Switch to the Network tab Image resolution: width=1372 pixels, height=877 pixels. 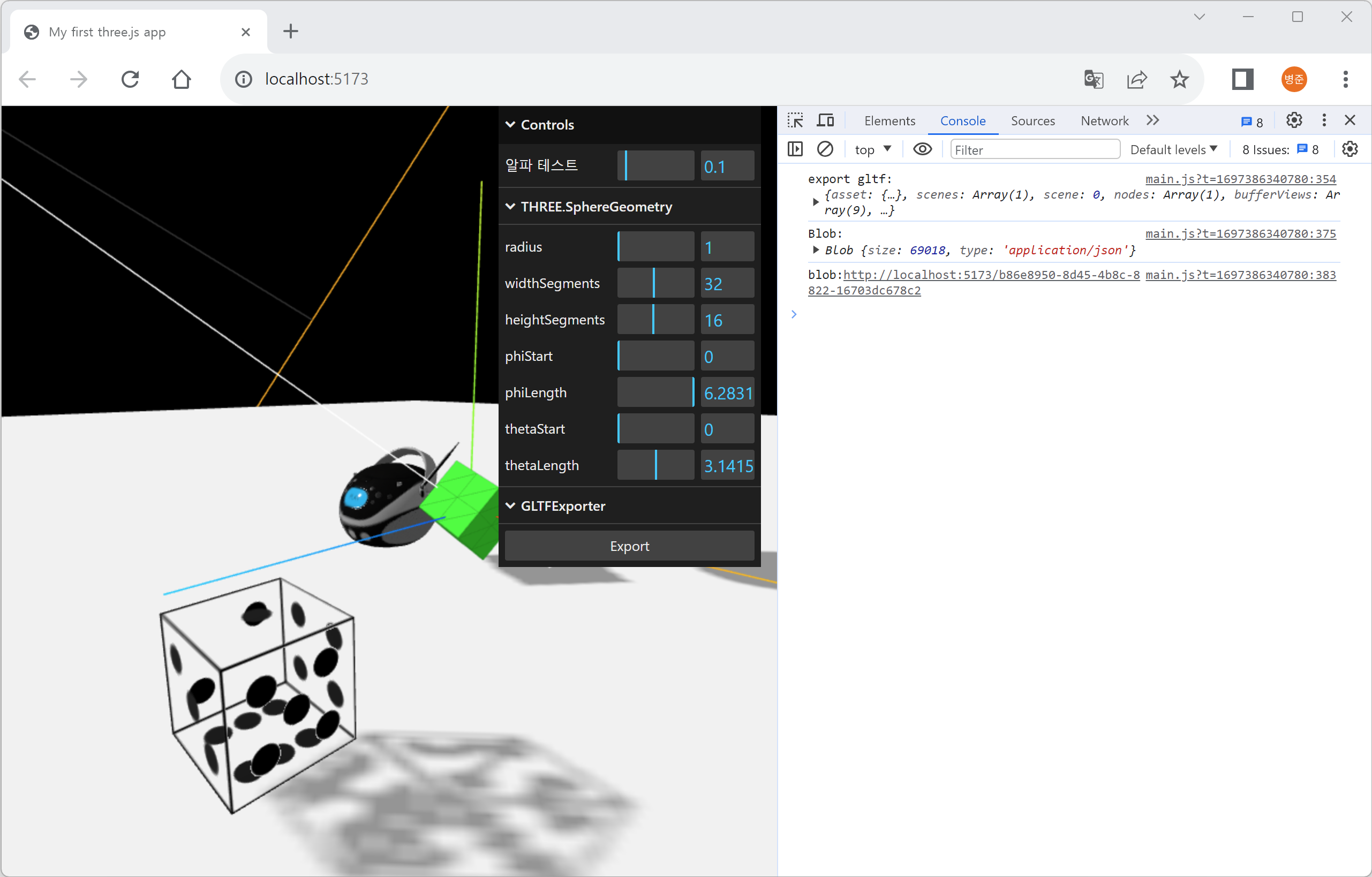(1104, 120)
